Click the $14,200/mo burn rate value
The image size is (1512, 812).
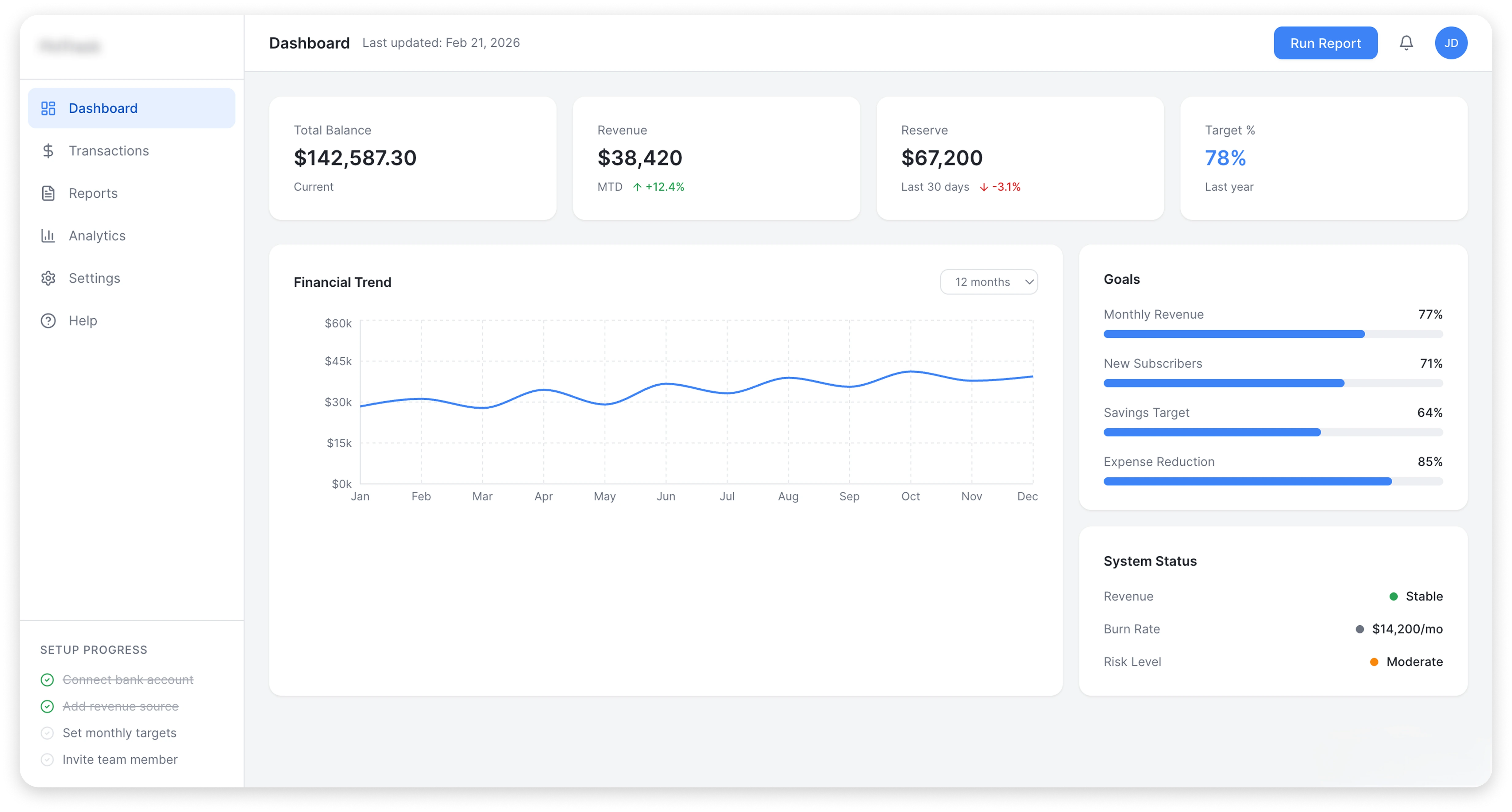click(x=1407, y=629)
